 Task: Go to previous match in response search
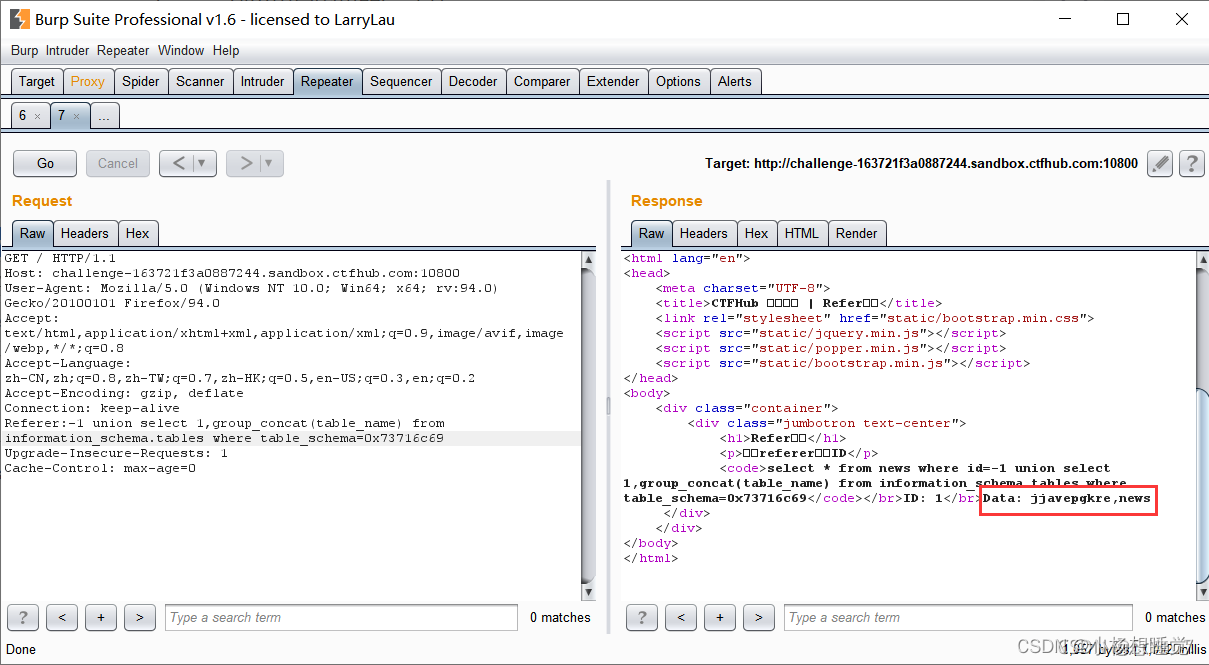pos(681,617)
